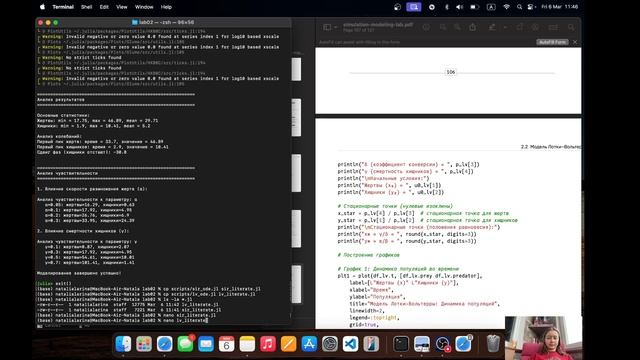Show the PDF inspector info icon

426,27
